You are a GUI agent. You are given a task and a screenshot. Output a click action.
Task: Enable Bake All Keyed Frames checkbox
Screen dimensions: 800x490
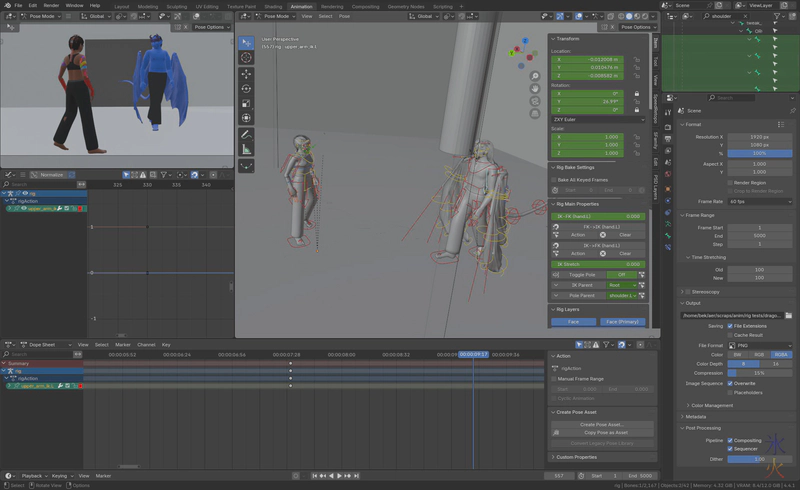pos(554,180)
